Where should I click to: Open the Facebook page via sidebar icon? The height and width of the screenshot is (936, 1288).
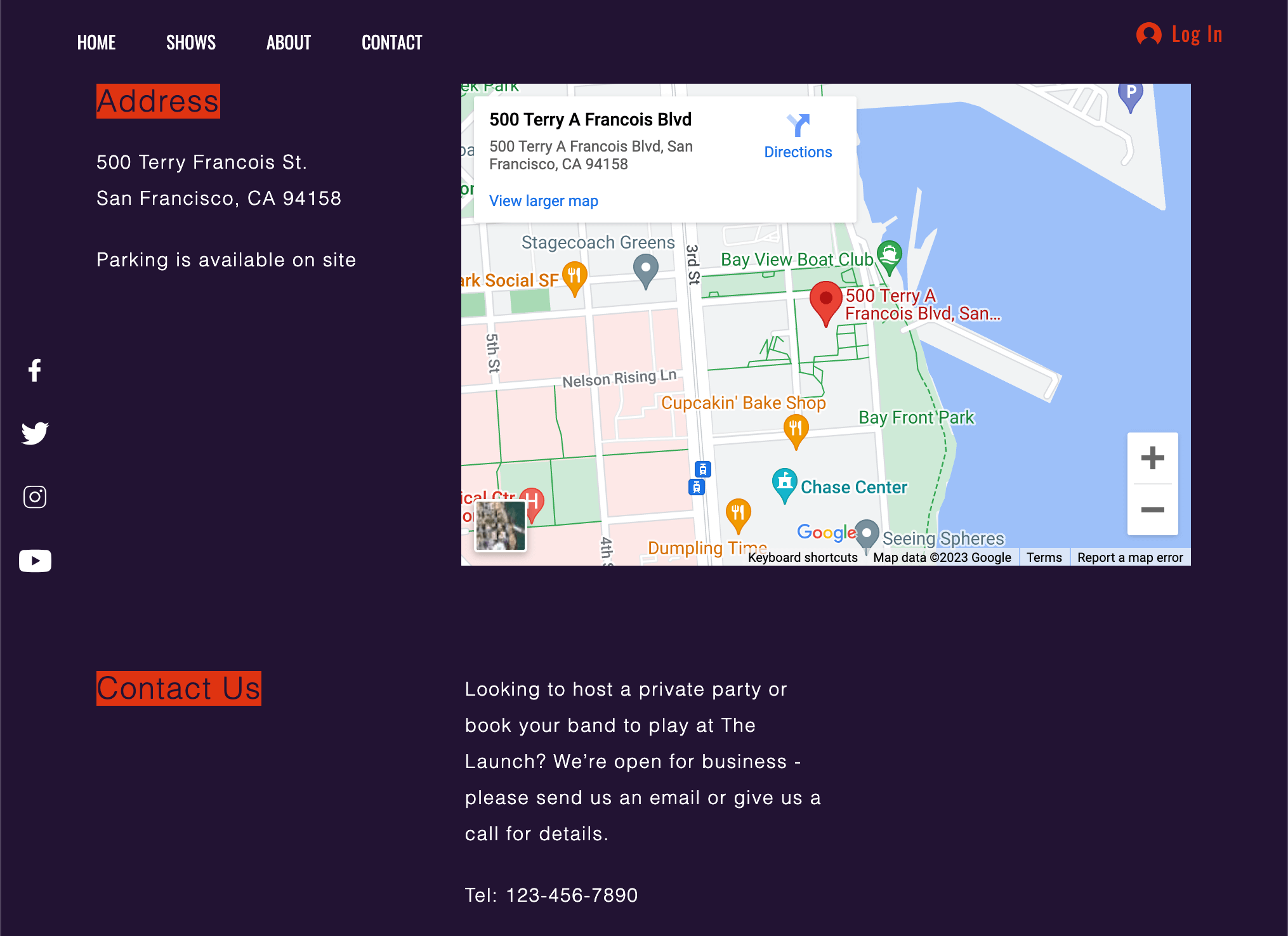click(35, 370)
